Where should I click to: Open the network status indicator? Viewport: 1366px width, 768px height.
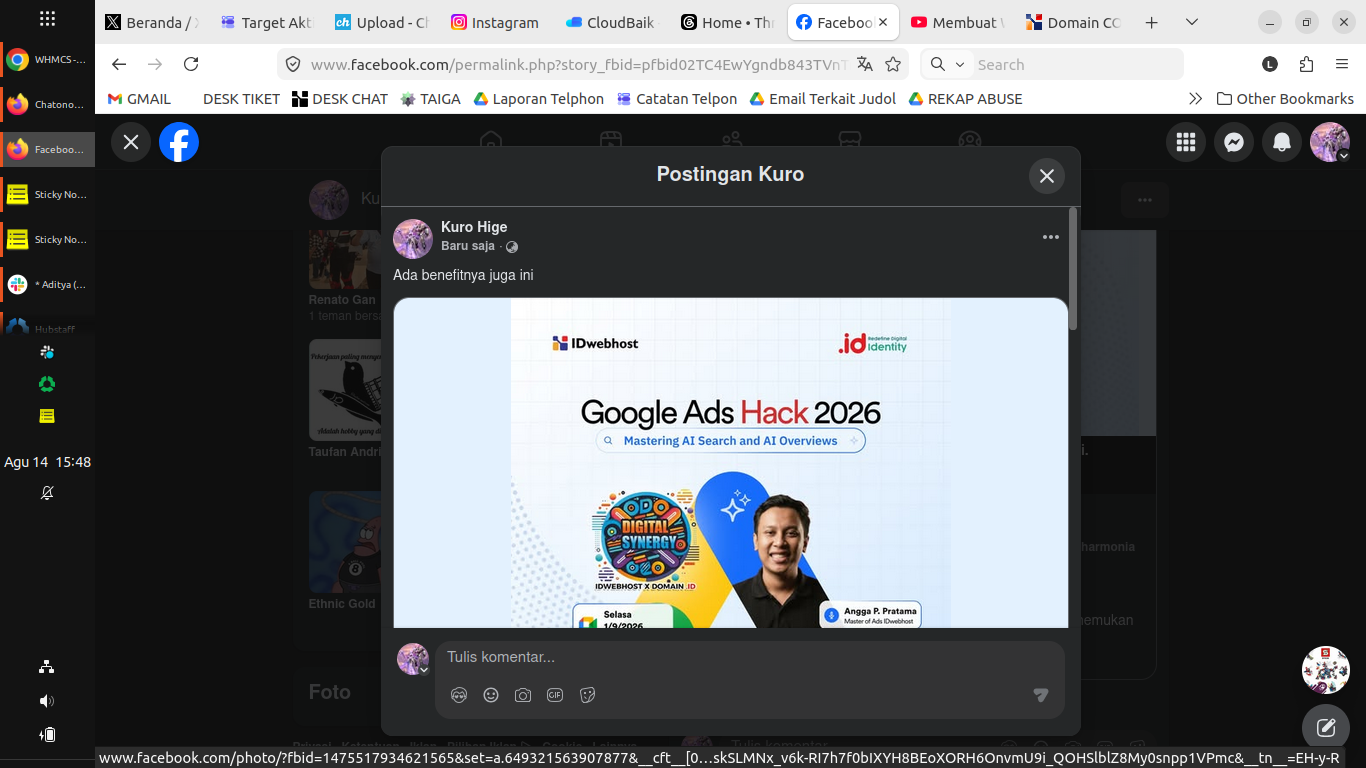pos(47,667)
